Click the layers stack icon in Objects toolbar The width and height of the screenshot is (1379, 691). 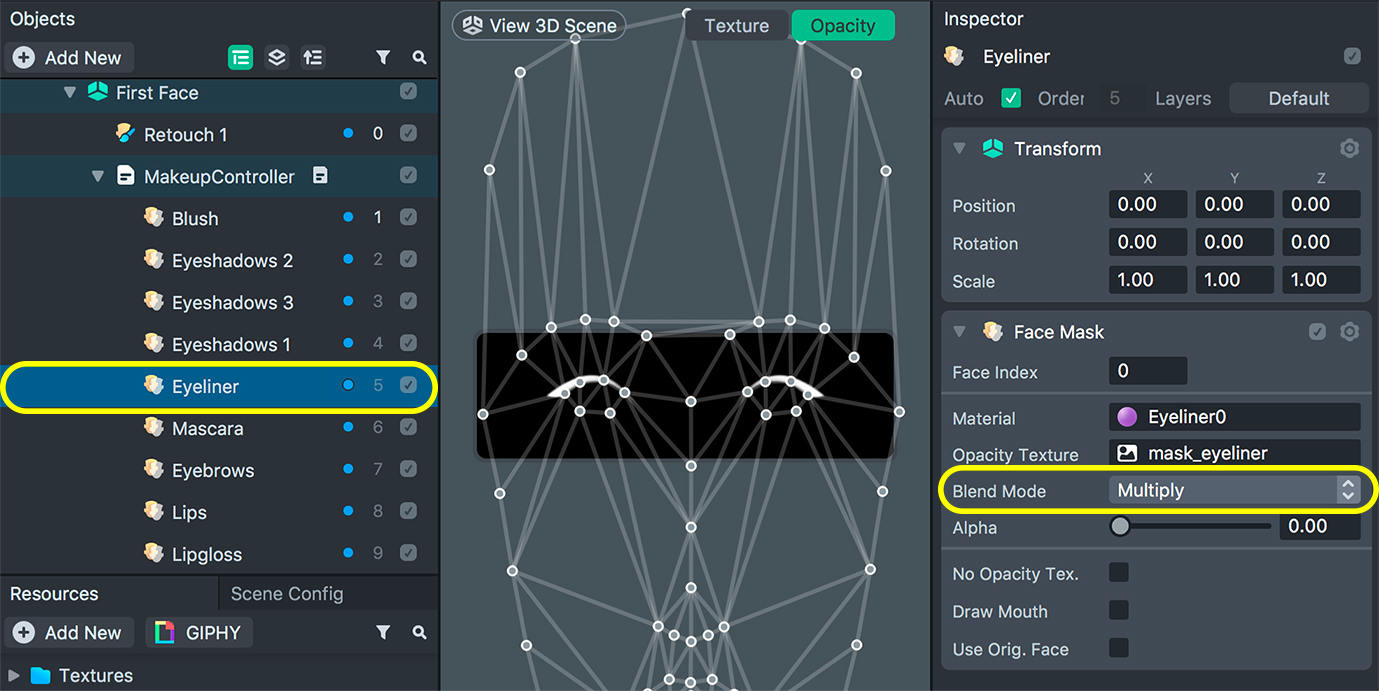click(x=277, y=58)
